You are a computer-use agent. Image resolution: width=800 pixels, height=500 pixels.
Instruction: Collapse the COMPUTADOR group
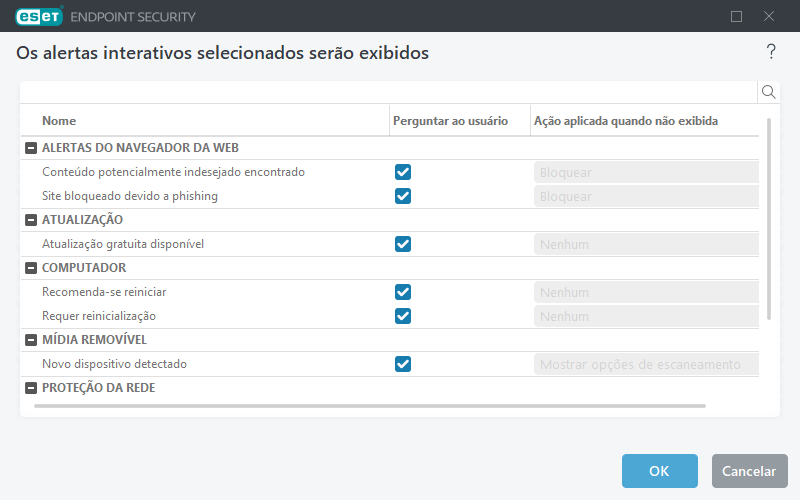point(31,268)
